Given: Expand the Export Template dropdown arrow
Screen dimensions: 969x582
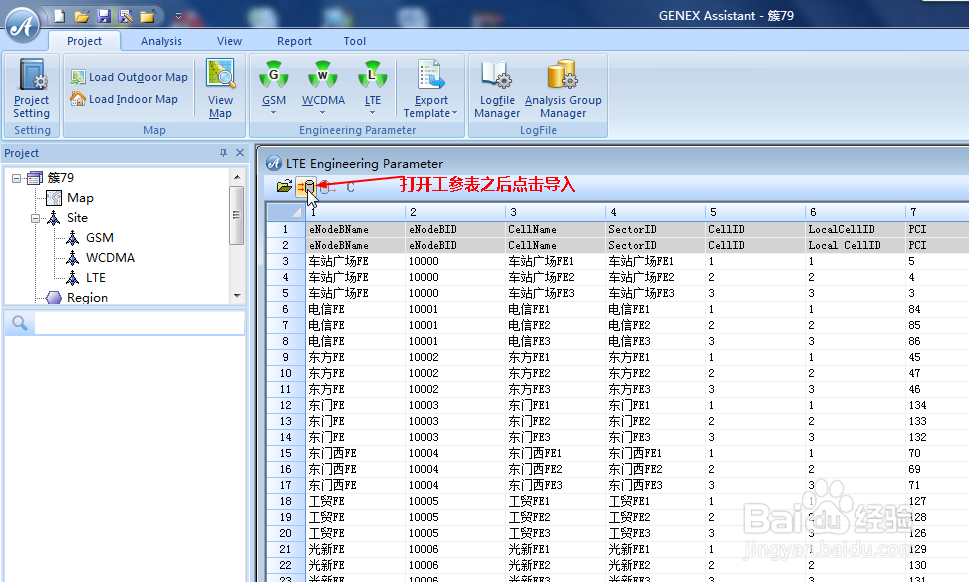Looking at the screenshot, I should tap(454, 113).
